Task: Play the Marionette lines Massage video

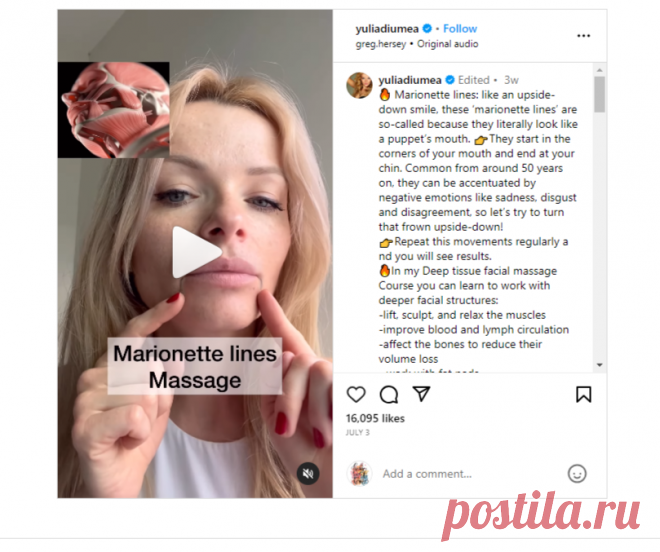Action: [x=196, y=252]
